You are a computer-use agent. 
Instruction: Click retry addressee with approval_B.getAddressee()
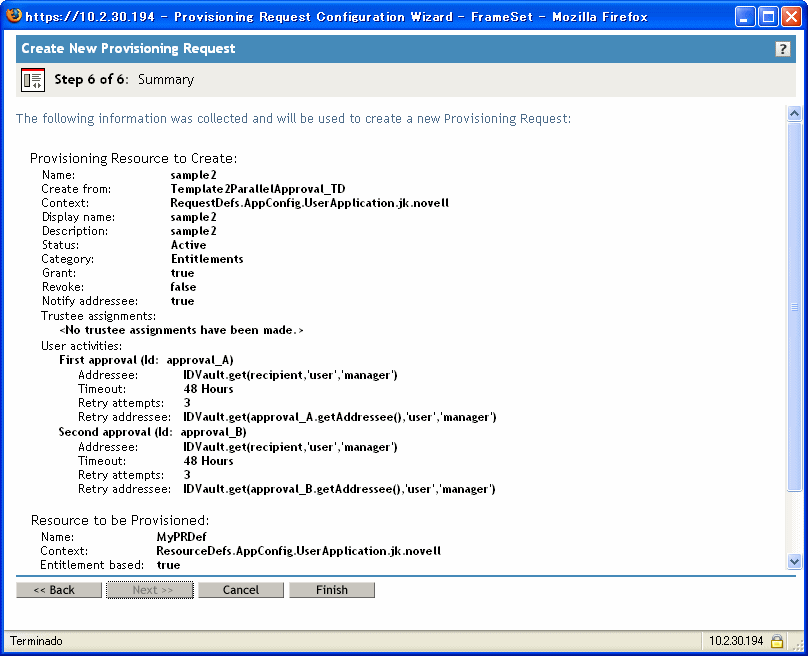click(339, 489)
